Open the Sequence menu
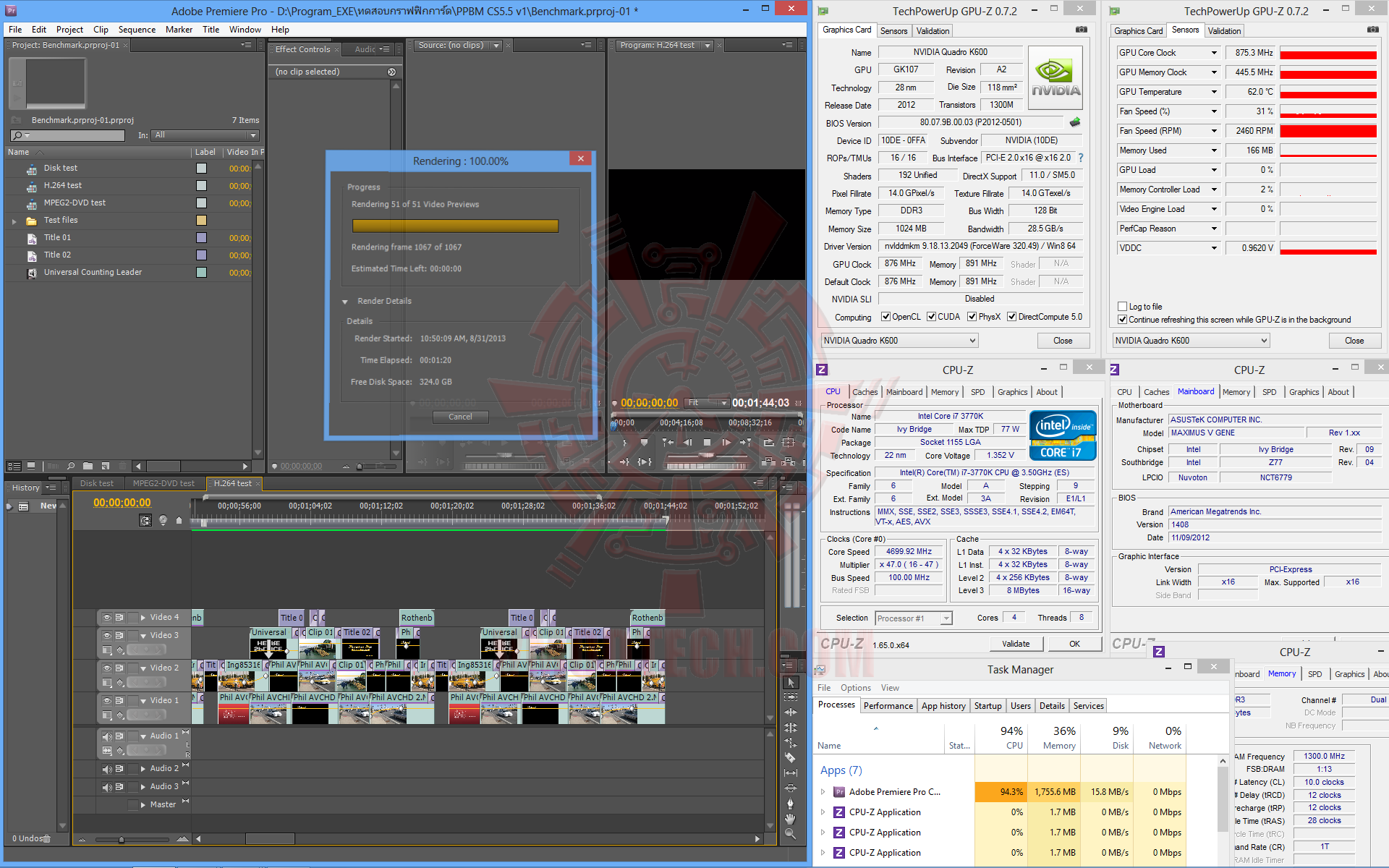 click(x=137, y=30)
